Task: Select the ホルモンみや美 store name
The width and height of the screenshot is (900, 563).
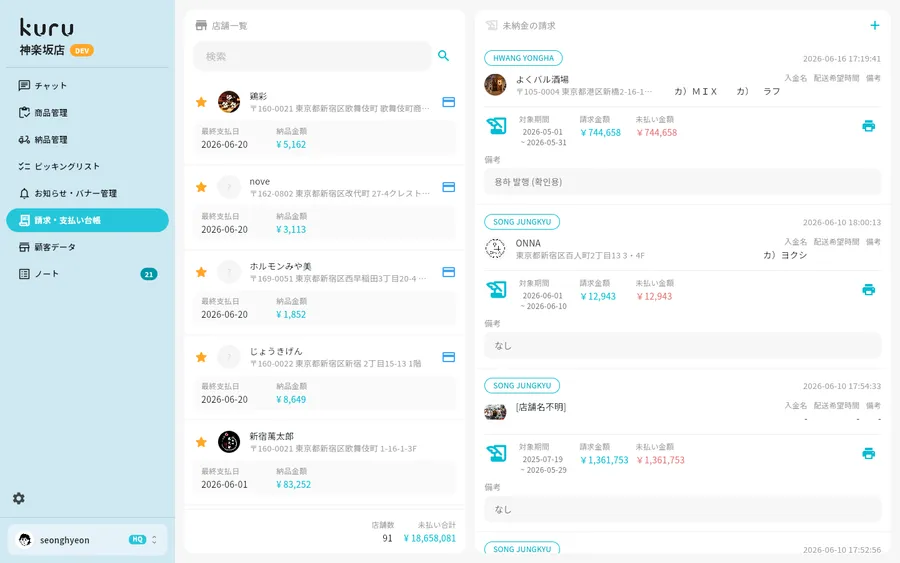Action: click(280, 266)
